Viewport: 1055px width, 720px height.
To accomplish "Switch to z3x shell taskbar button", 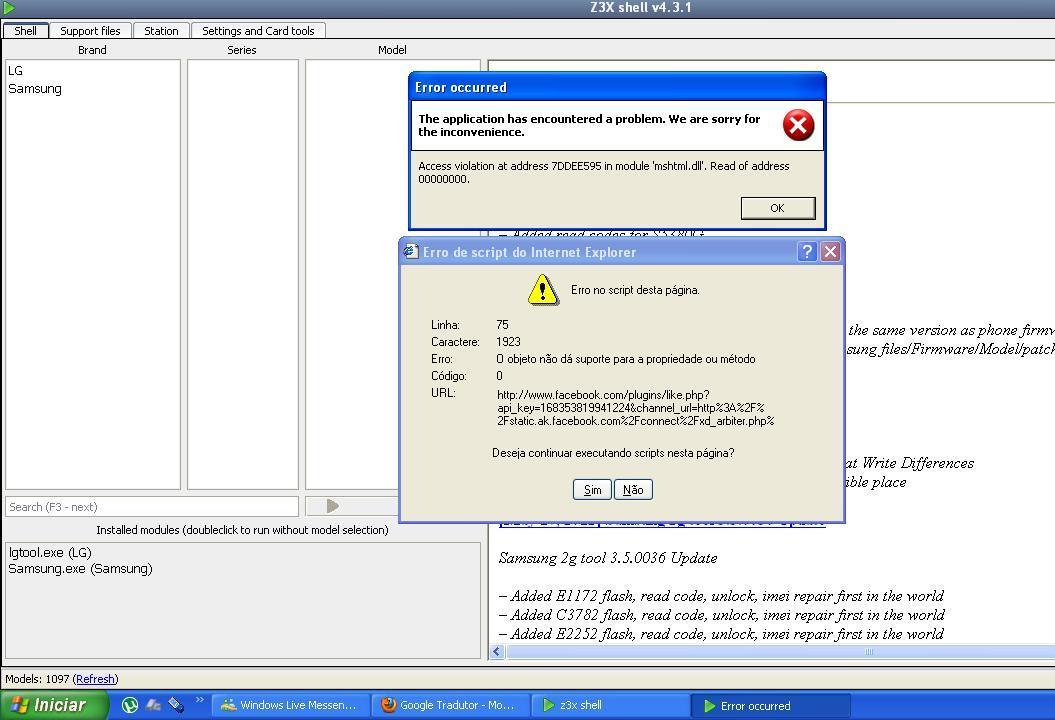I will (610, 705).
